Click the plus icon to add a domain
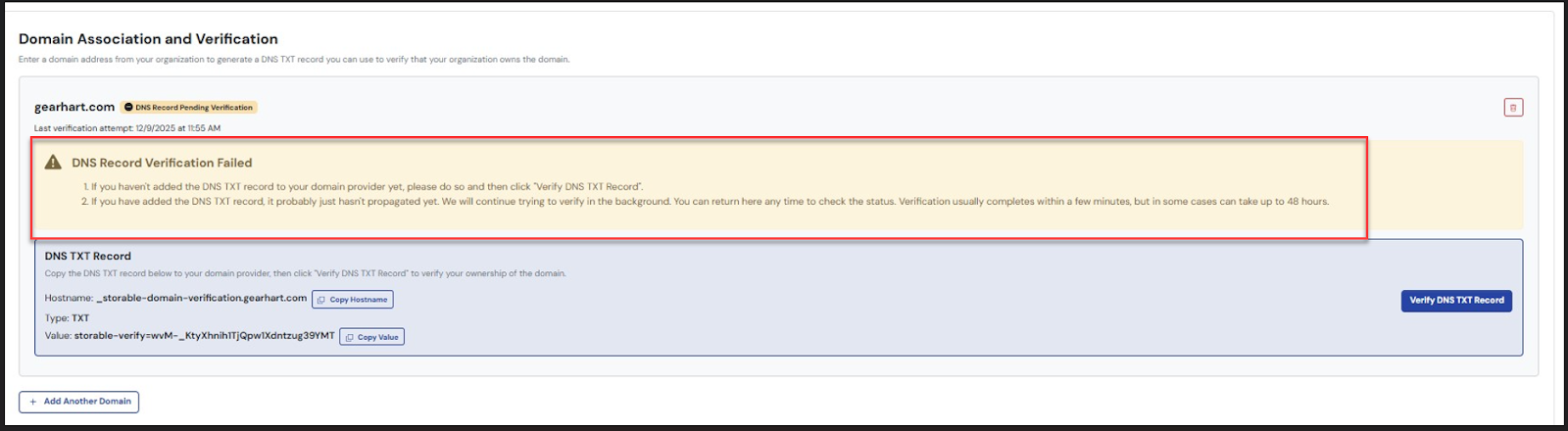Viewport: 1568px width, 431px height. click(32, 402)
